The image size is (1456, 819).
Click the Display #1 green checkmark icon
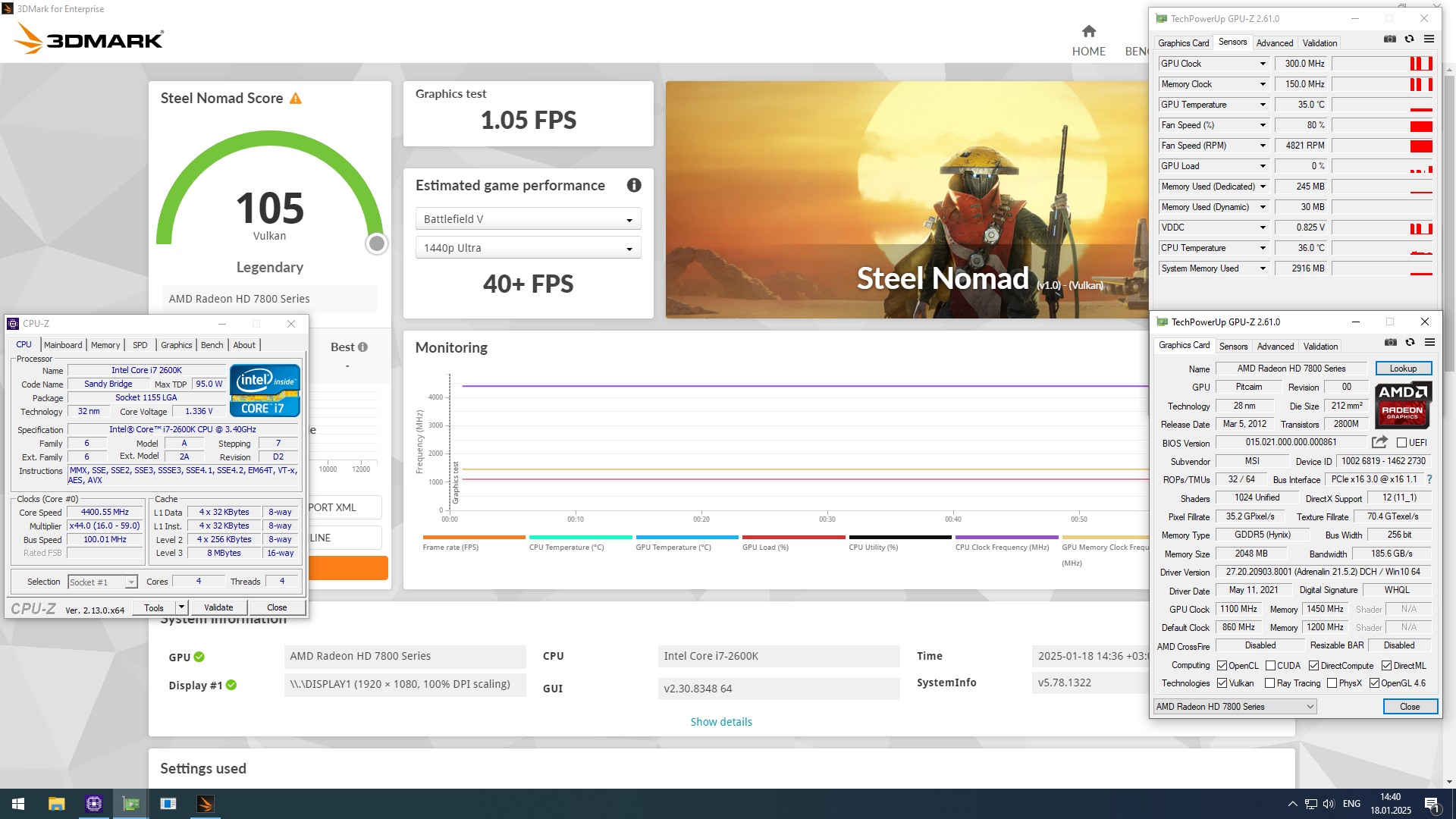click(x=231, y=685)
